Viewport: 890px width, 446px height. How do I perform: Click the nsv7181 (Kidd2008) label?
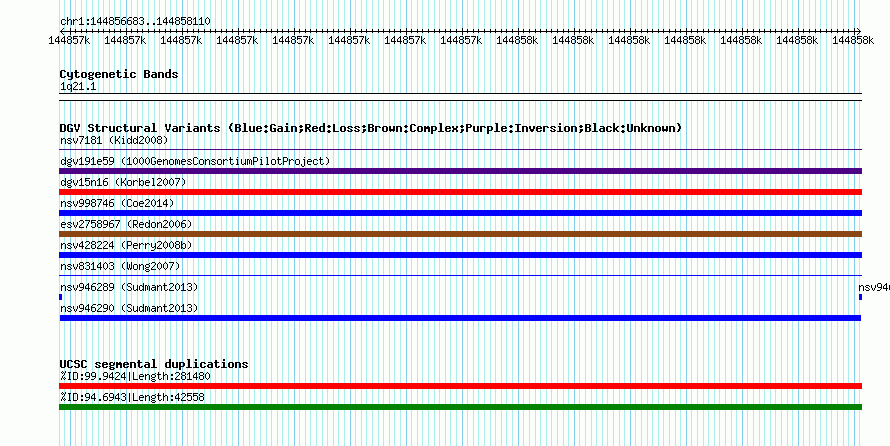[114, 140]
